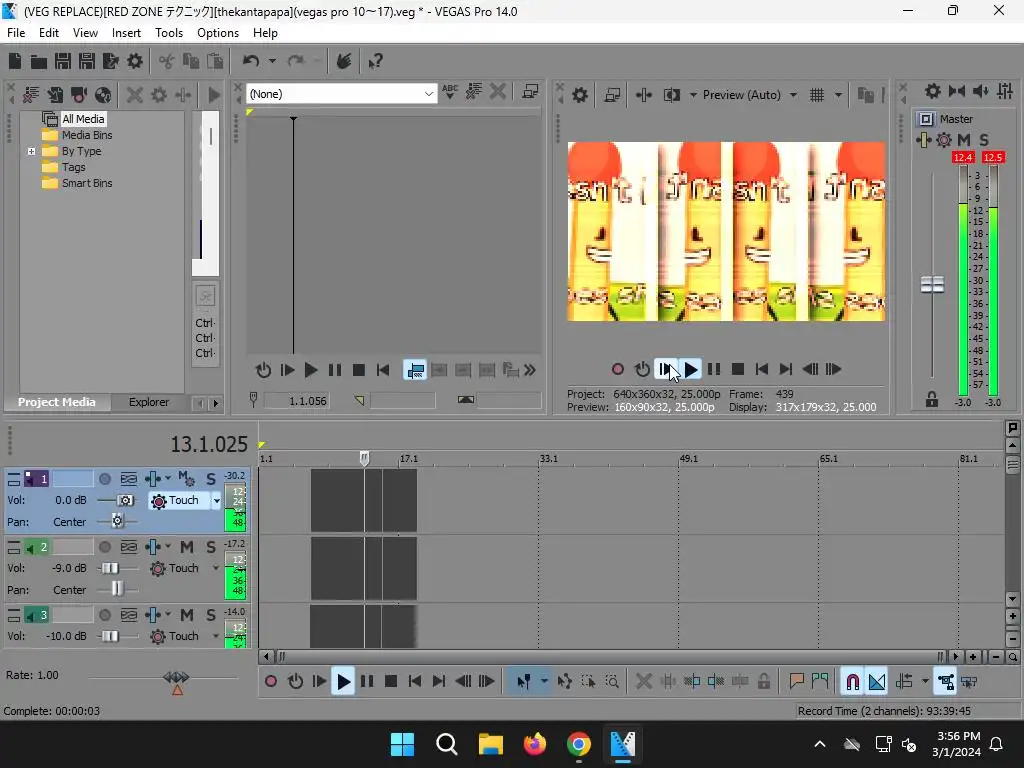Undo the last action
Image resolution: width=1024 pixels, height=768 pixels.
(251, 61)
